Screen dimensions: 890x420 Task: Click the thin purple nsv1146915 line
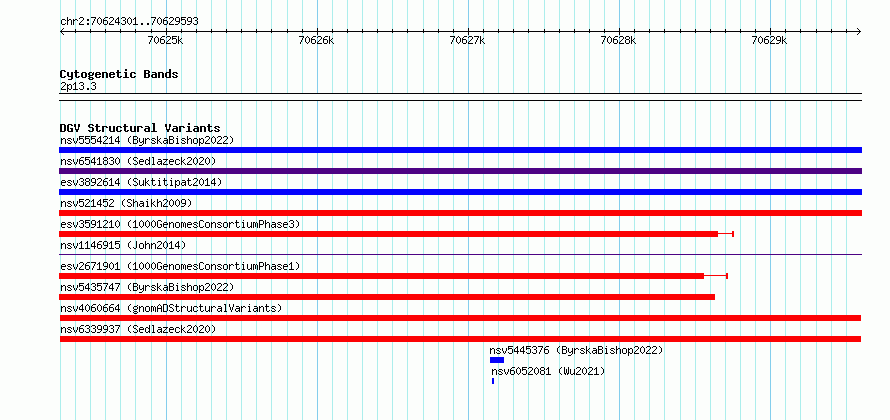pyautogui.click(x=460, y=255)
